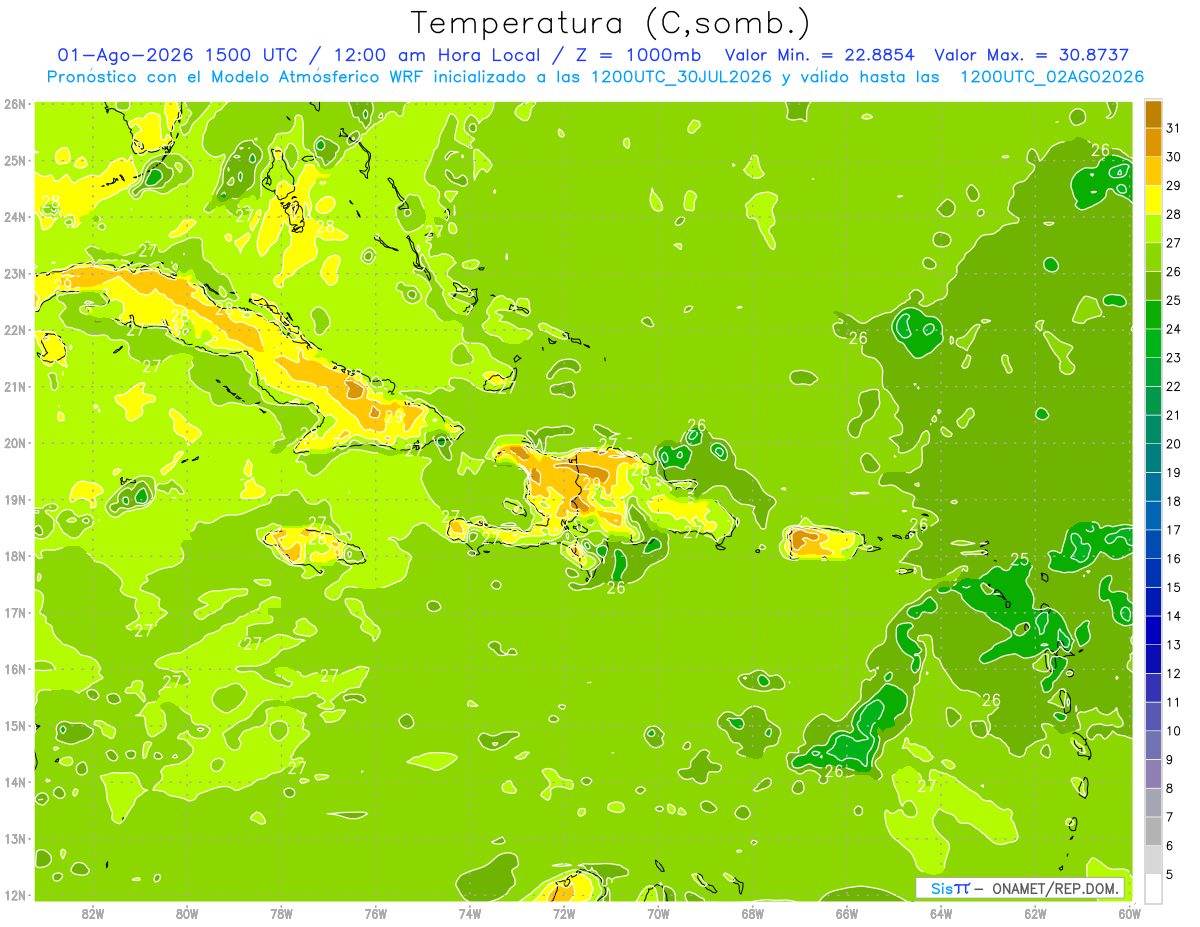Click the legend scale number 20
The width and height of the screenshot is (1200, 927).
point(1173,444)
